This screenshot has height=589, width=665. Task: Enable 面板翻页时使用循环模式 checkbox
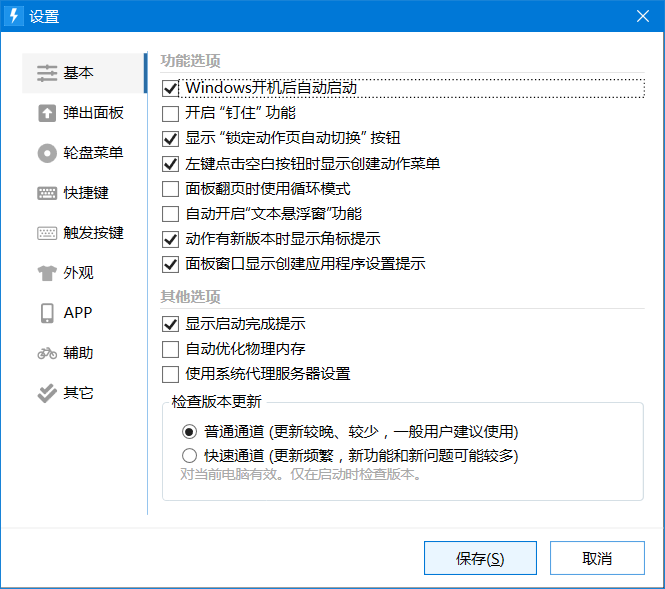point(170,189)
